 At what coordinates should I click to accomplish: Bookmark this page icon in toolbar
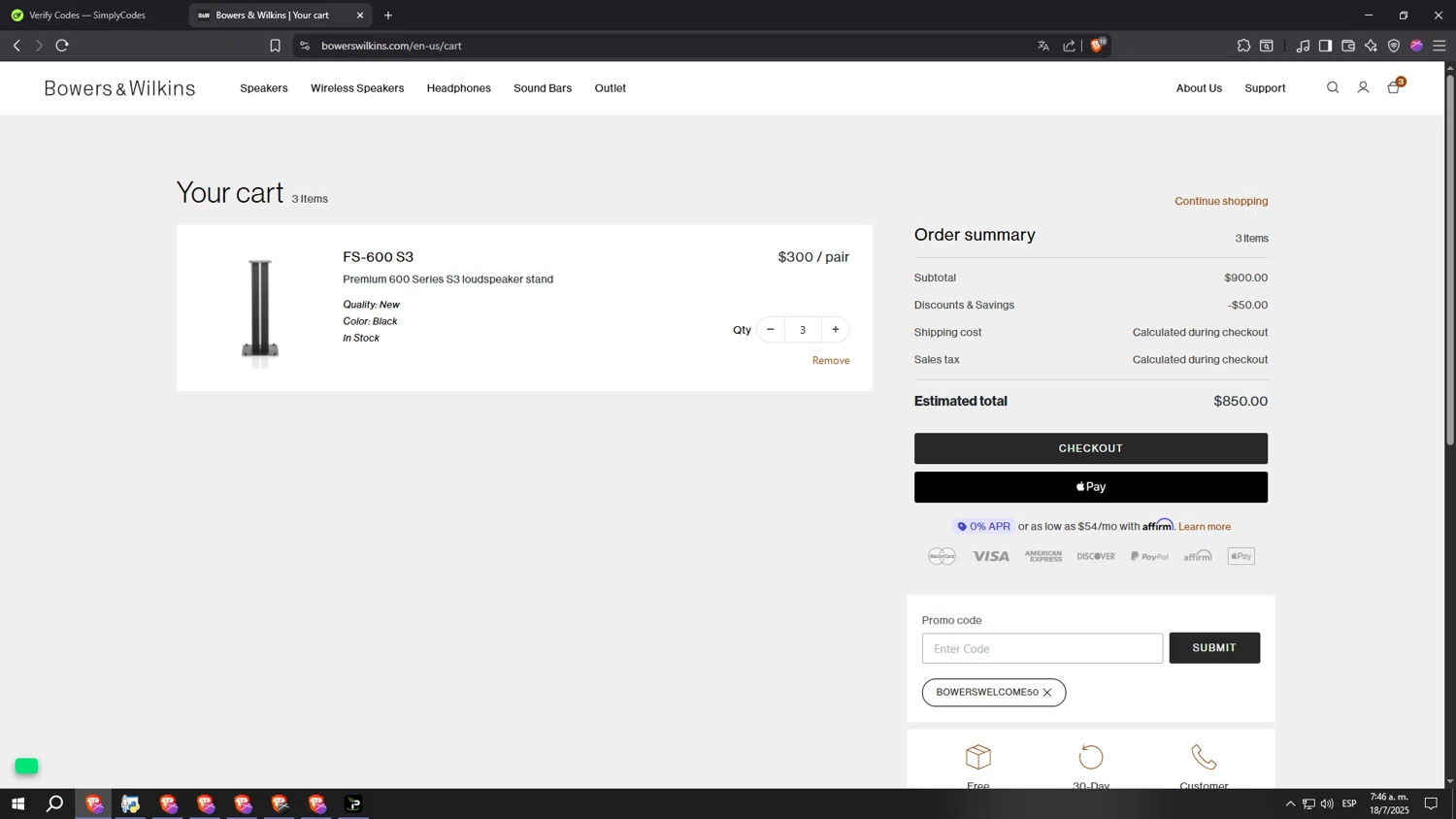(275, 46)
